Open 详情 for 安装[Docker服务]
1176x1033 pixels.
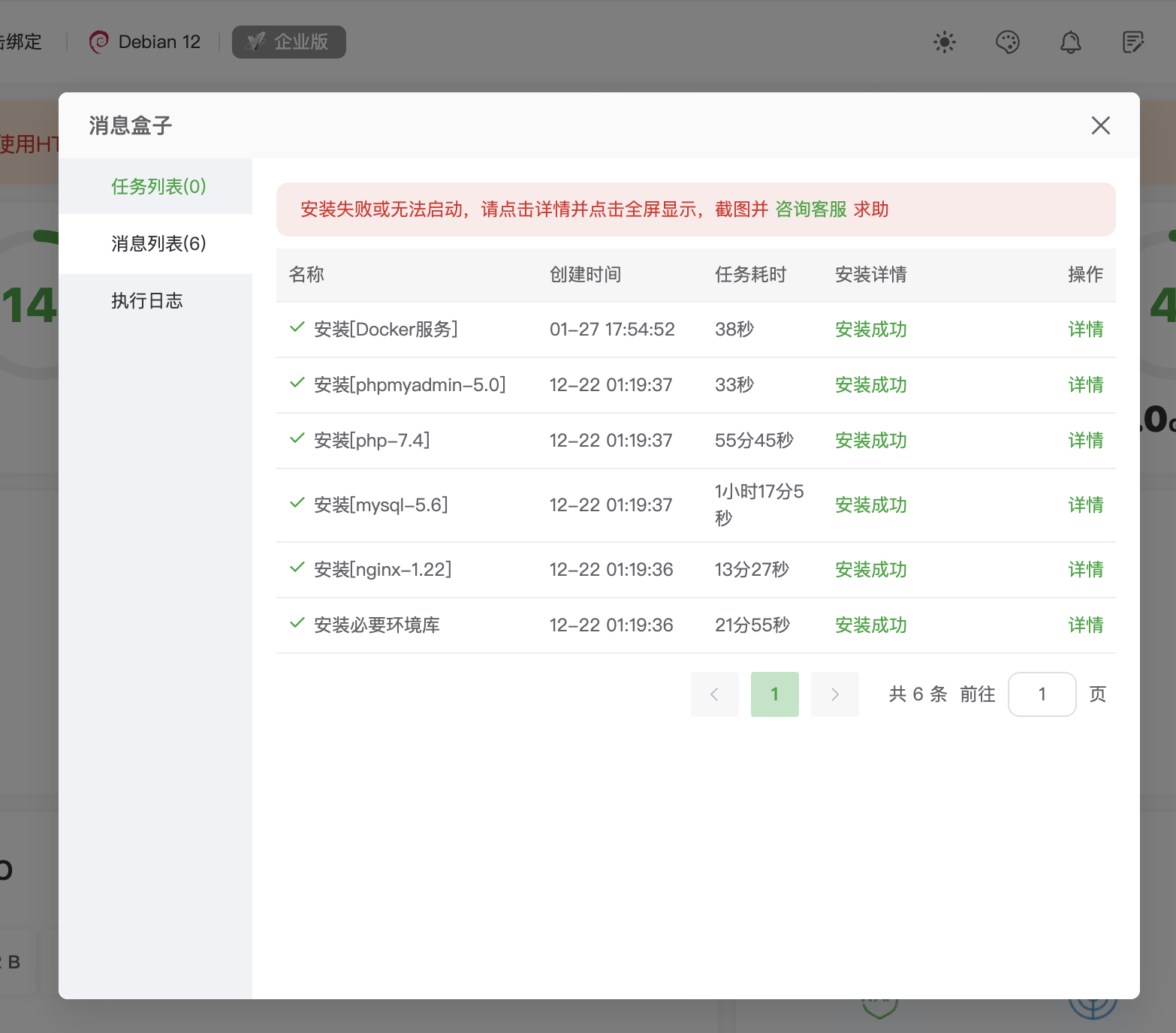tap(1085, 330)
